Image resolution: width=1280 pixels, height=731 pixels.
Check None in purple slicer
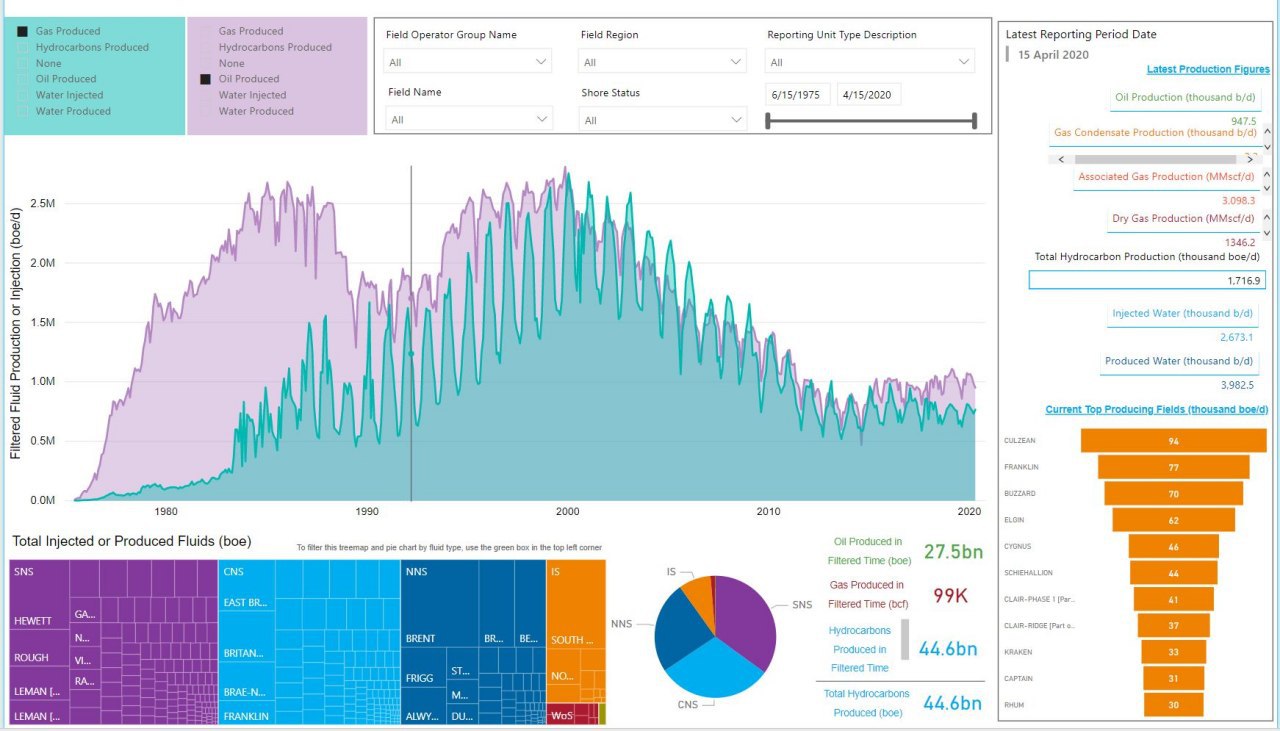pos(206,63)
